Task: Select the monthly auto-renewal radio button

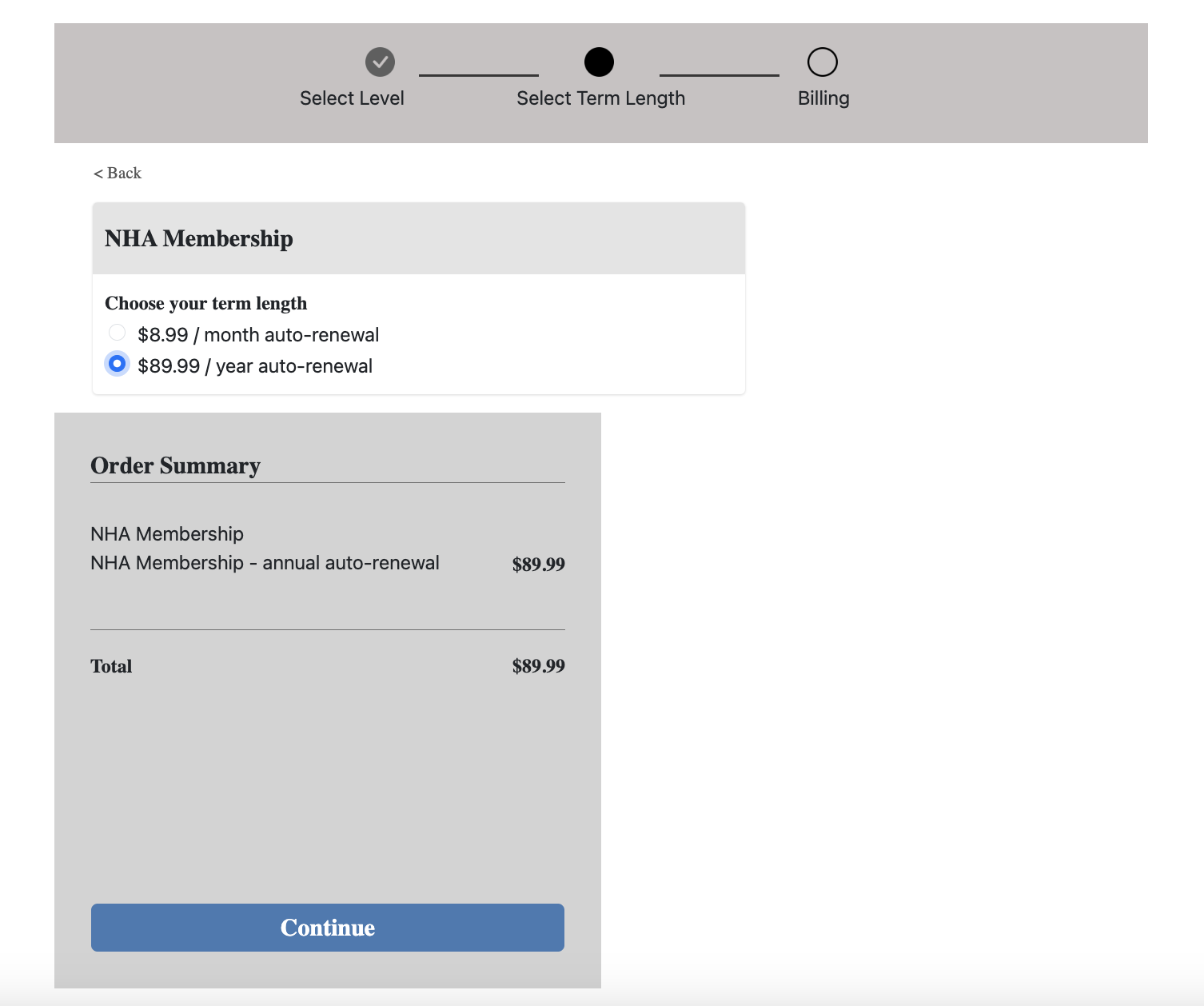Action: click(x=118, y=333)
